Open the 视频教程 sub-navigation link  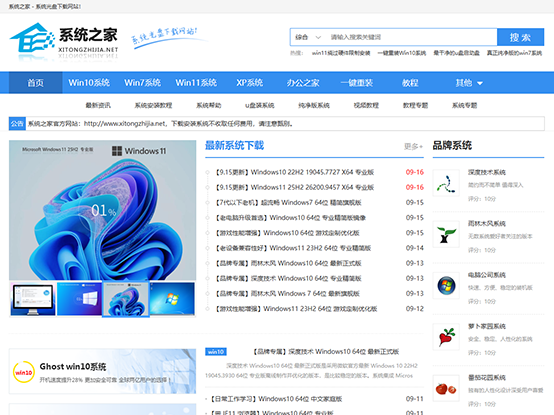(366, 105)
